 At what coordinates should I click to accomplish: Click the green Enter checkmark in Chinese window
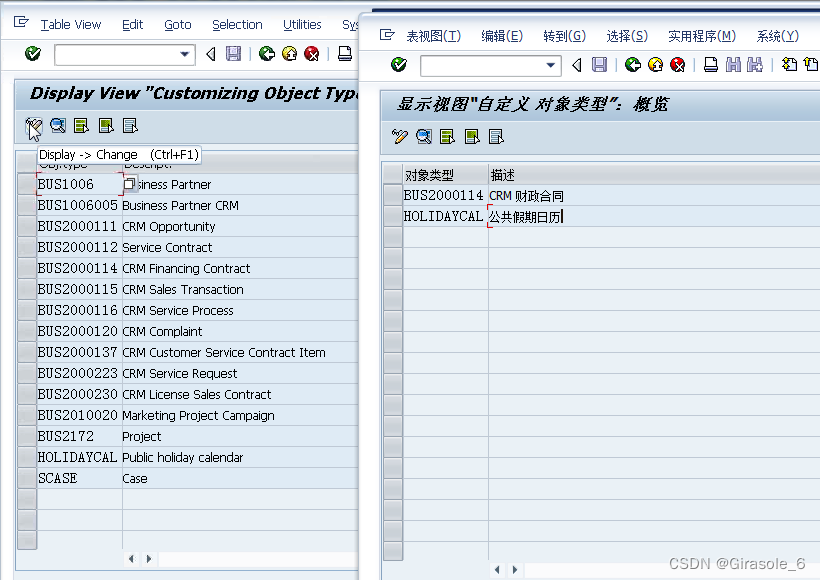pos(398,64)
